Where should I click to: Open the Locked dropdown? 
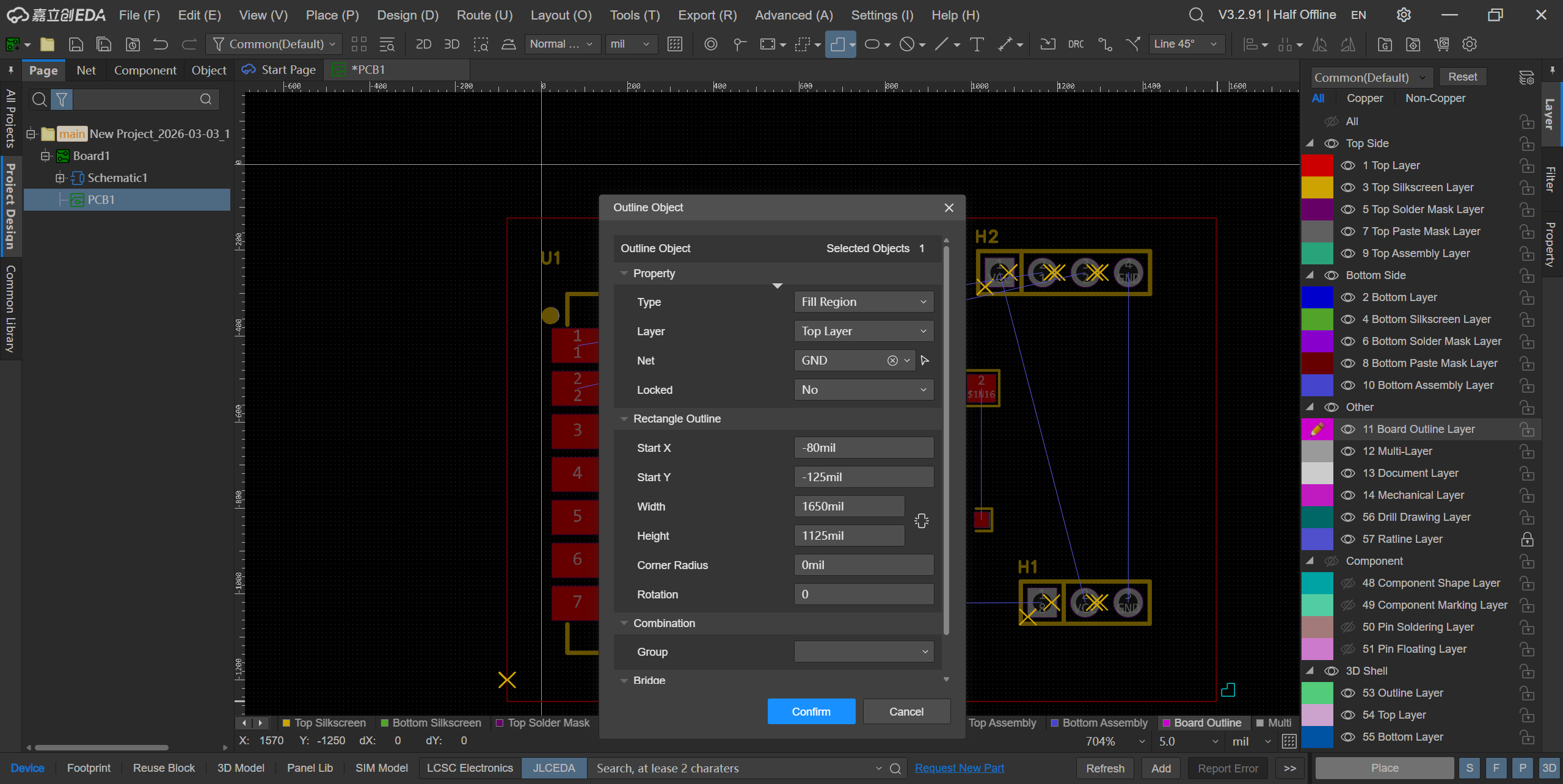click(x=863, y=390)
